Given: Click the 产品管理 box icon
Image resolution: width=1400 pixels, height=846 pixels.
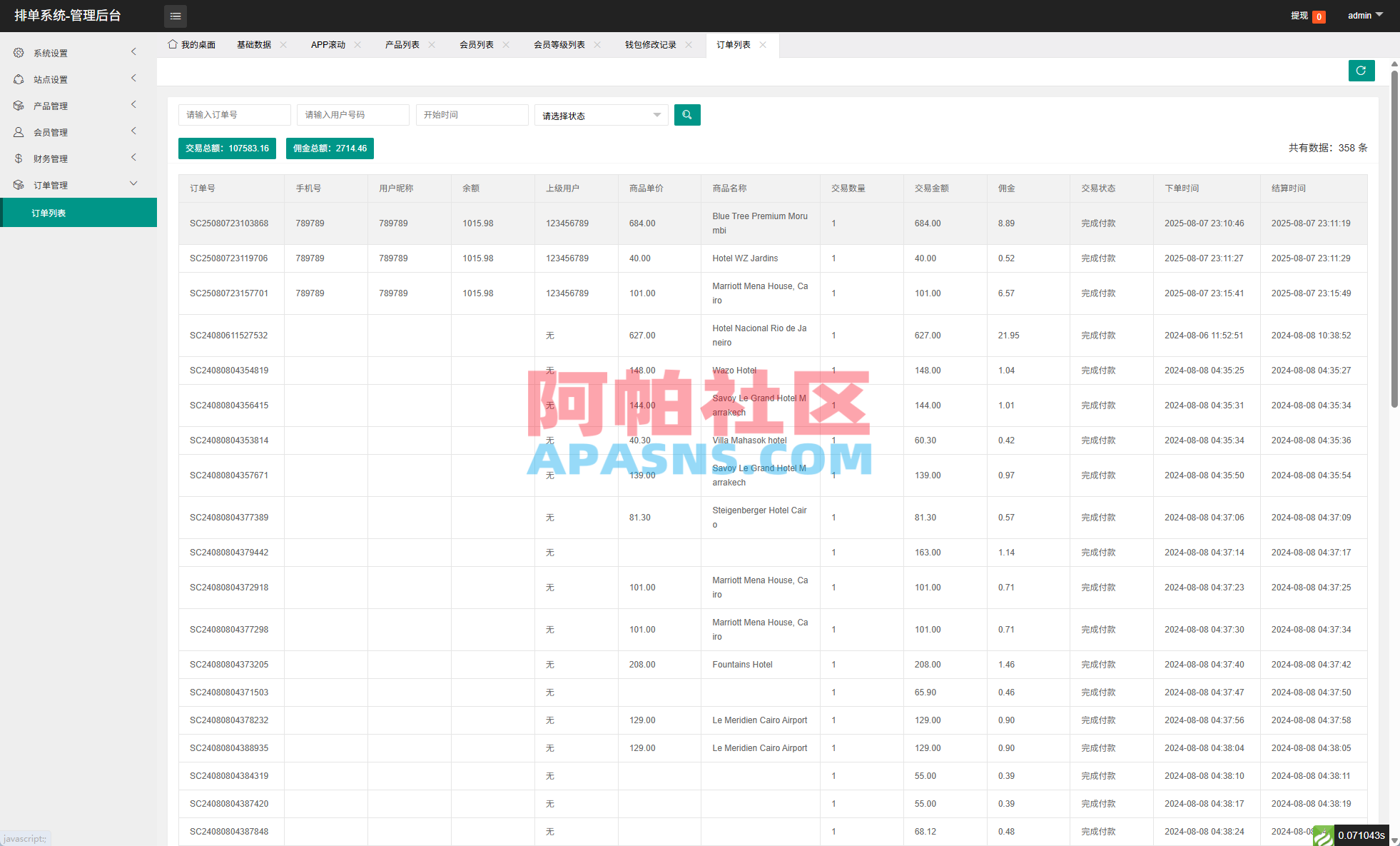Looking at the screenshot, I should (19, 105).
